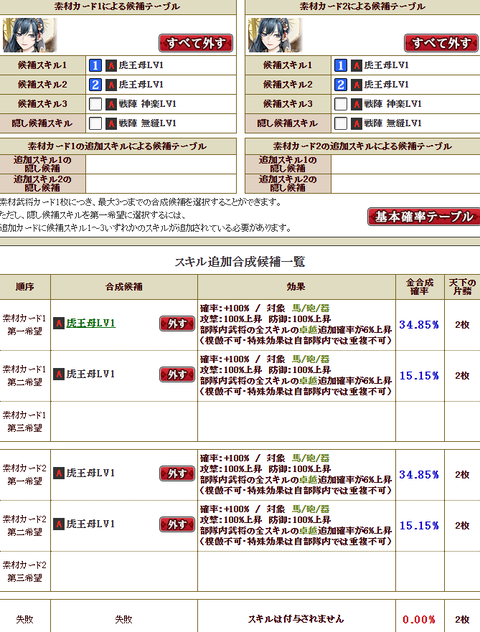
Task: Remove card 1 first choice with 外す
Action: [x=177, y=324]
